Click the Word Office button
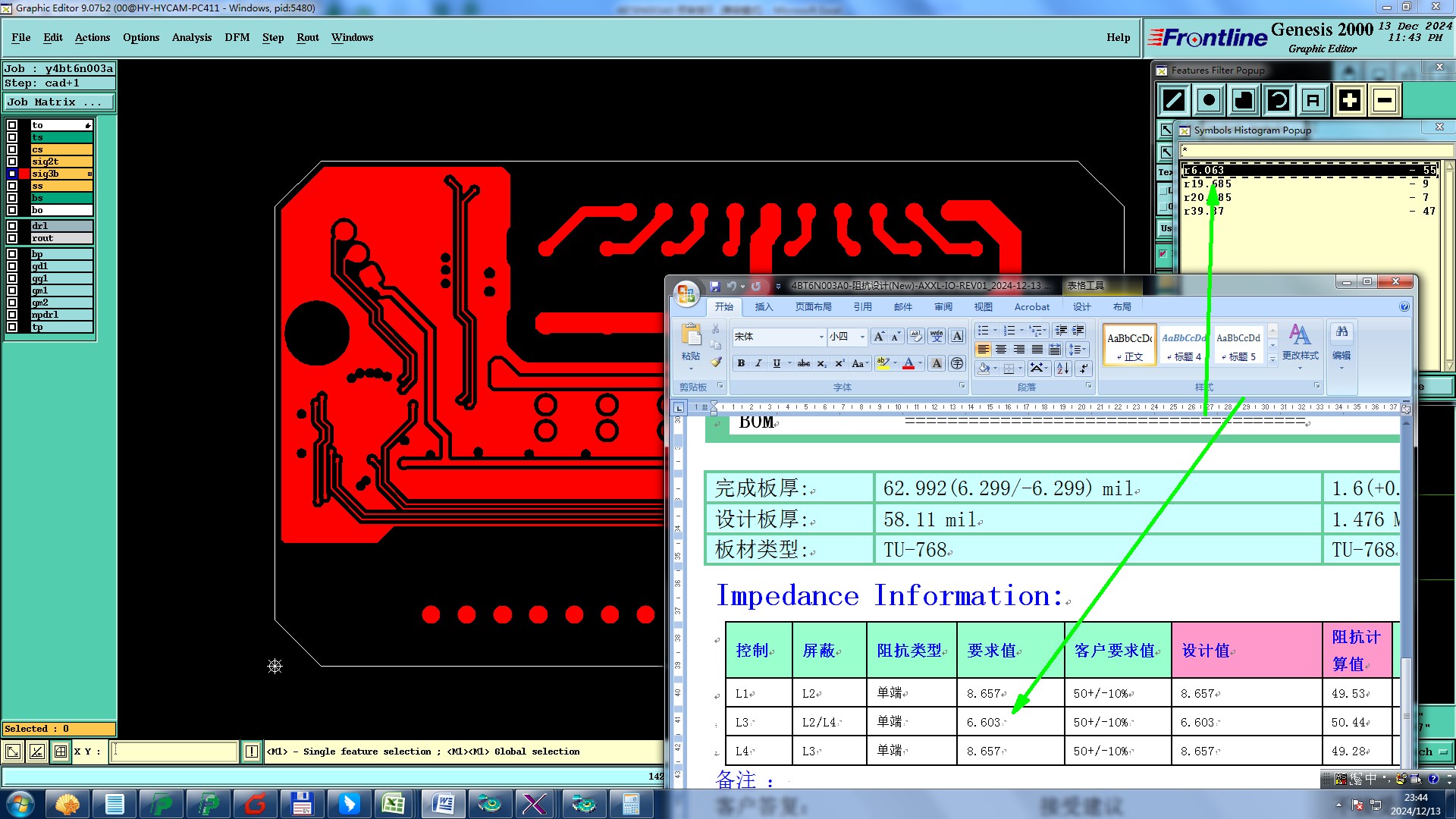Viewport: 1456px width, 819px height. (687, 293)
